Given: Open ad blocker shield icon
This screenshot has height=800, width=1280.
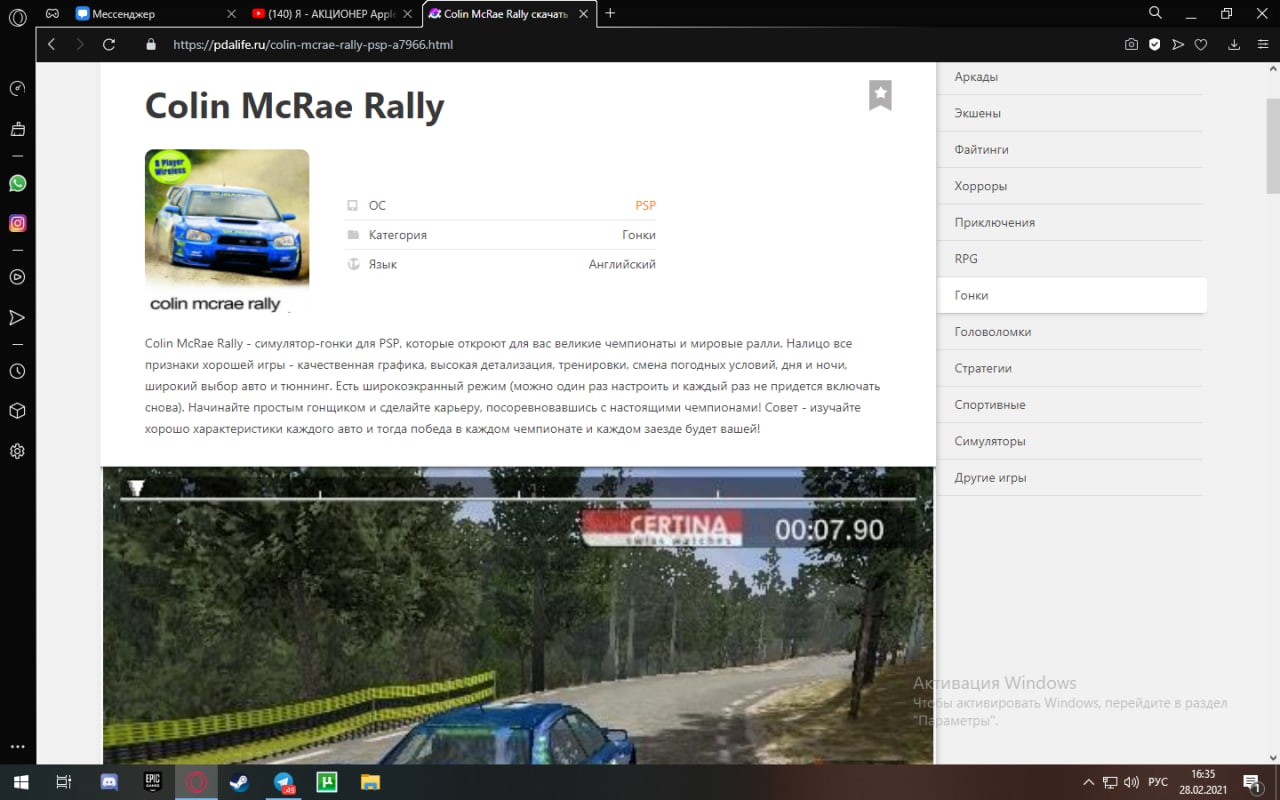Looking at the screenshot, I should point(1154,44).
